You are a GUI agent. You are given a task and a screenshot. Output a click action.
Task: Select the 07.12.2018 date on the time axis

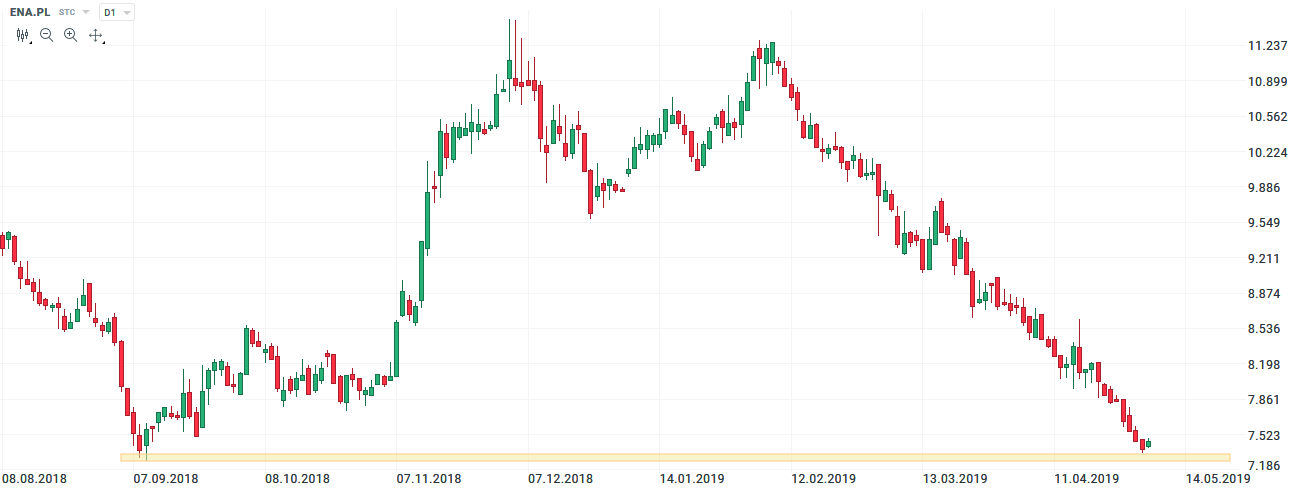coord(561,479)
